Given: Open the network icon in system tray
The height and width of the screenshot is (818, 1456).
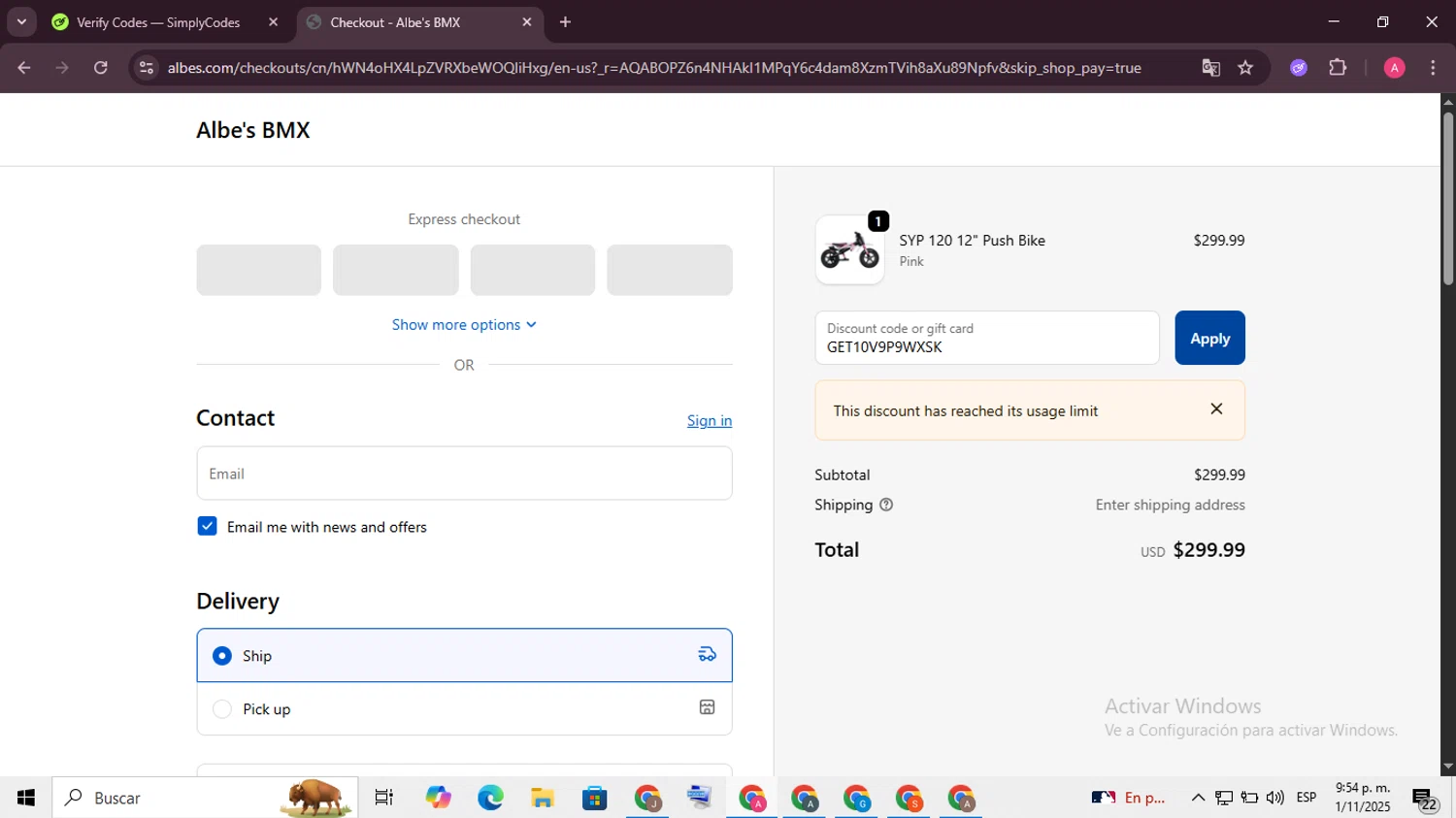Looking at the screenshot, I should click(1224, 798).
